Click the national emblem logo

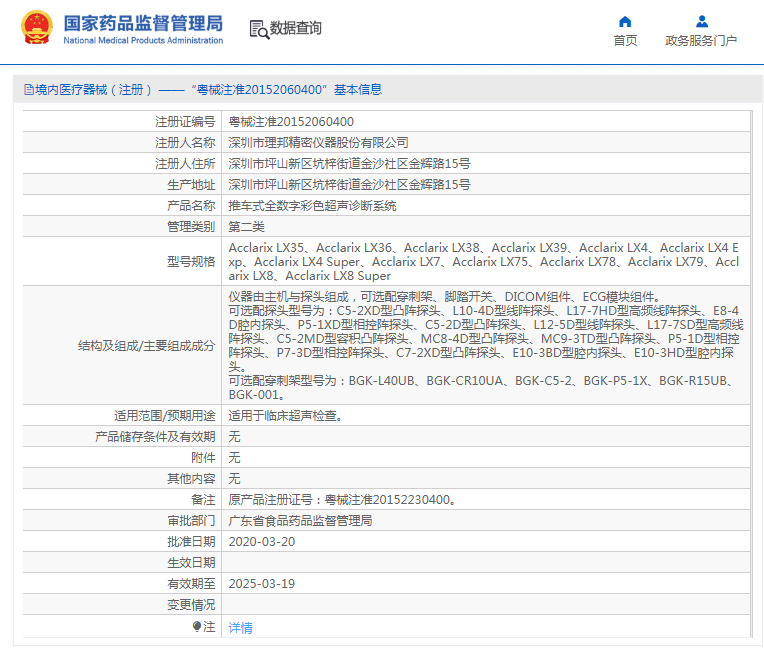[x=37, y=27]
